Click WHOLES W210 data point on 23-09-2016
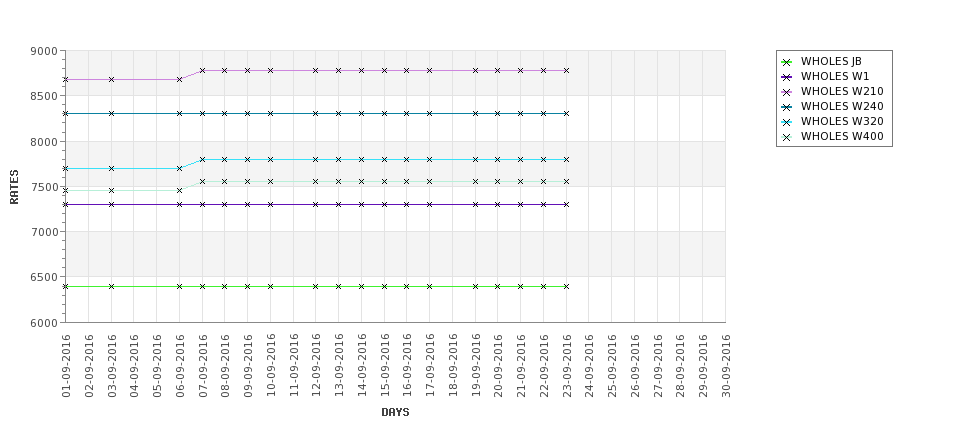 coord(566,71)
